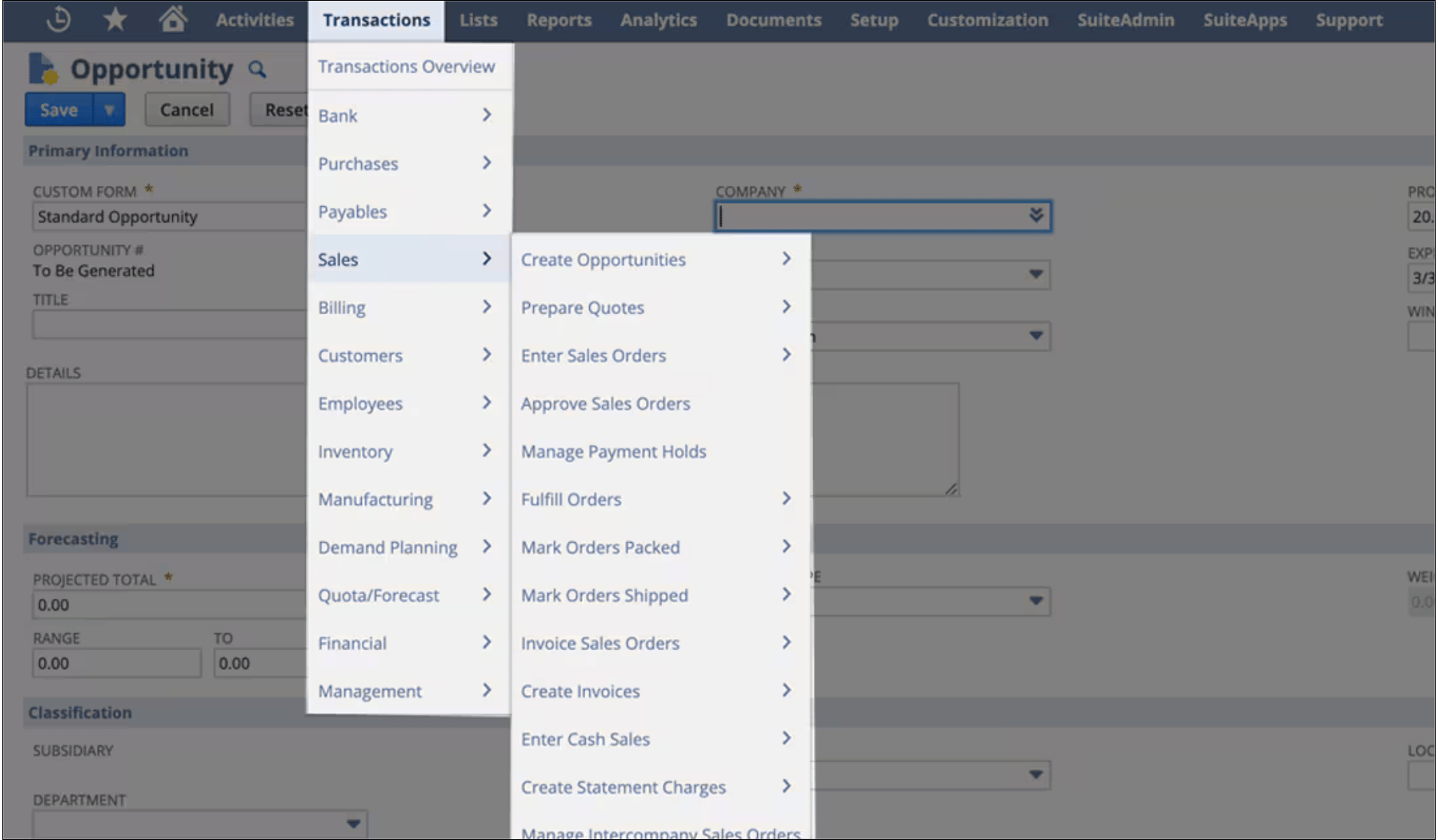Open favorites using the star icon
Viewport: 1438px width, 840px height.
[115, 20]
